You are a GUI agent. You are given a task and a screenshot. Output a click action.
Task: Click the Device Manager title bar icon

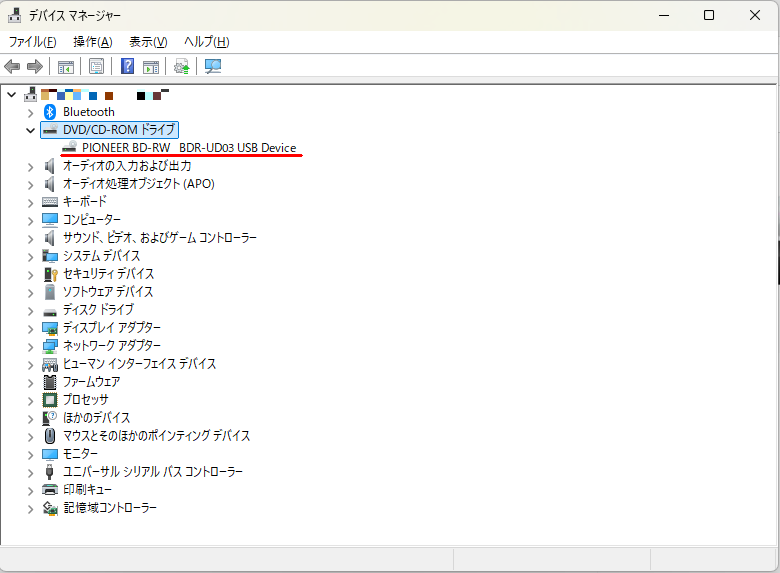[14, 15]
